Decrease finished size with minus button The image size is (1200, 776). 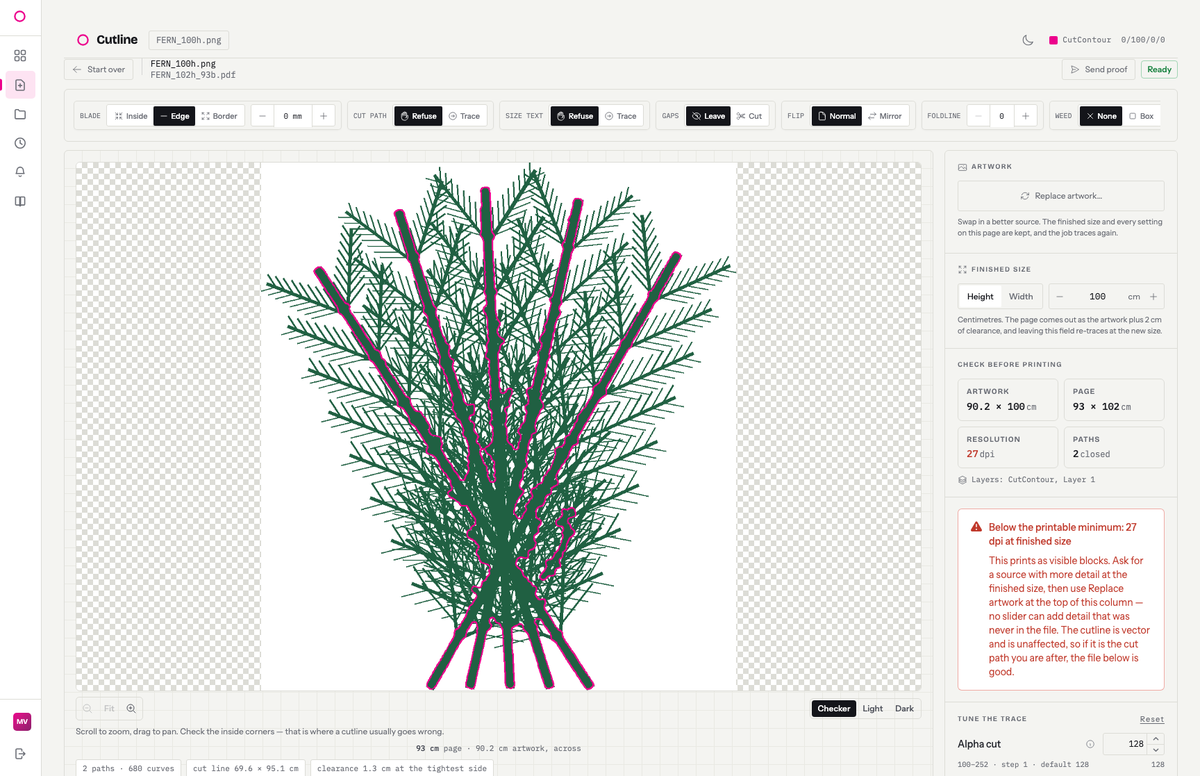point(1060,297)
